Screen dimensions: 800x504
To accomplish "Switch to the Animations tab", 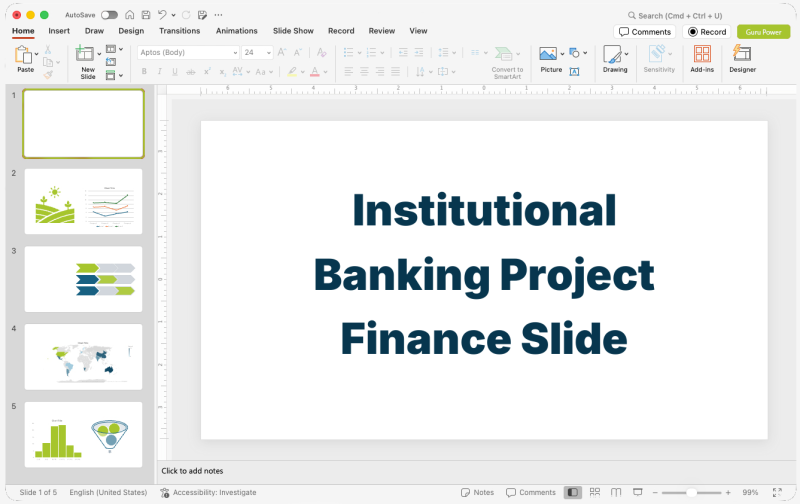I will (237, 31).
